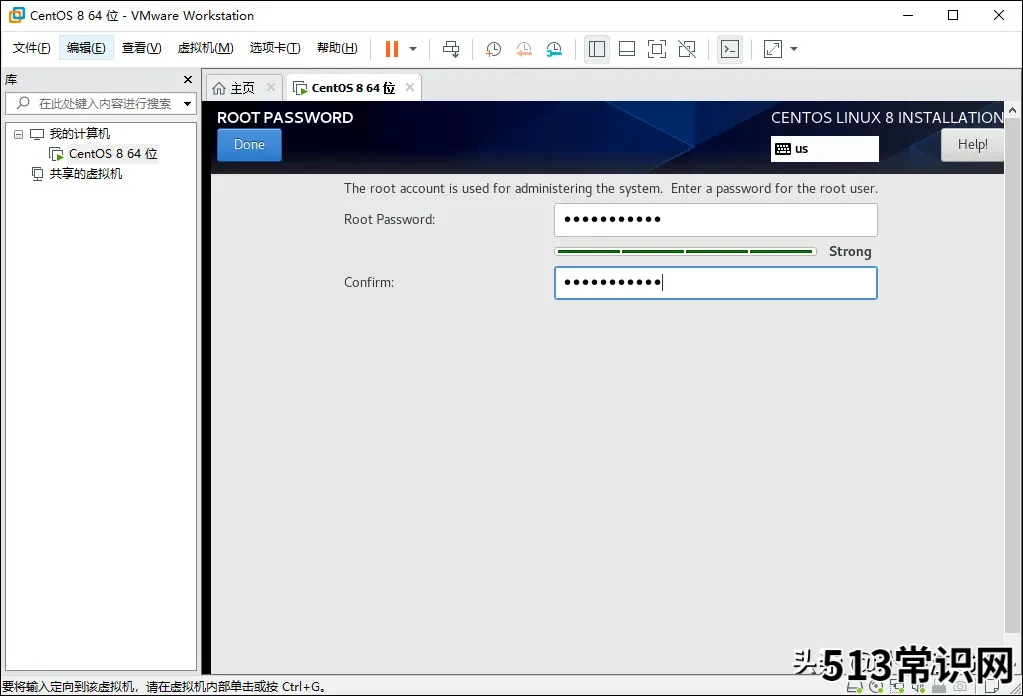This screenshot has width=1023, height=696.
Task: Close the 库 library panel
Action: click(188, 80)
